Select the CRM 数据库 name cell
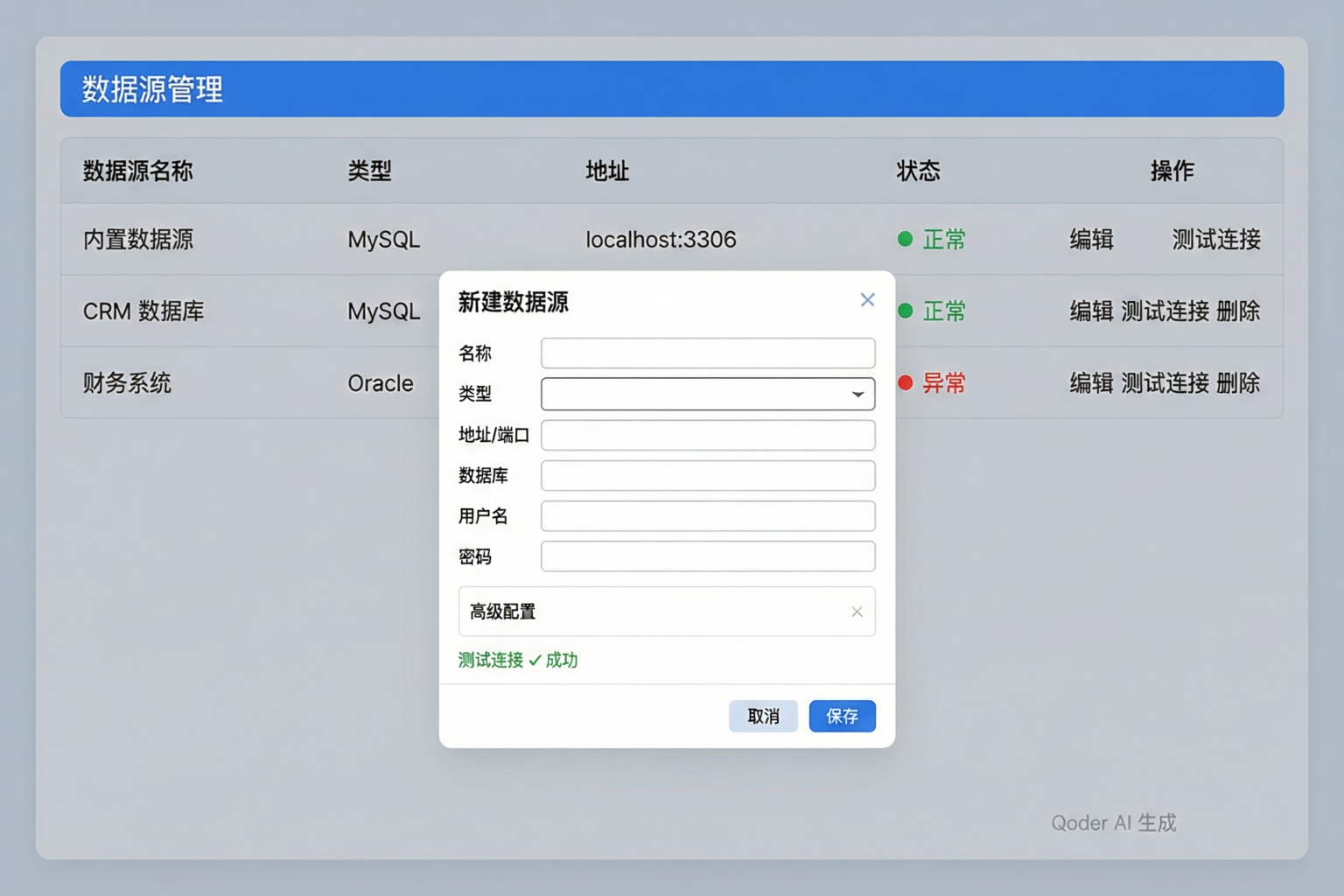Screen dimensions: 1344x896 tap(143, 311)
